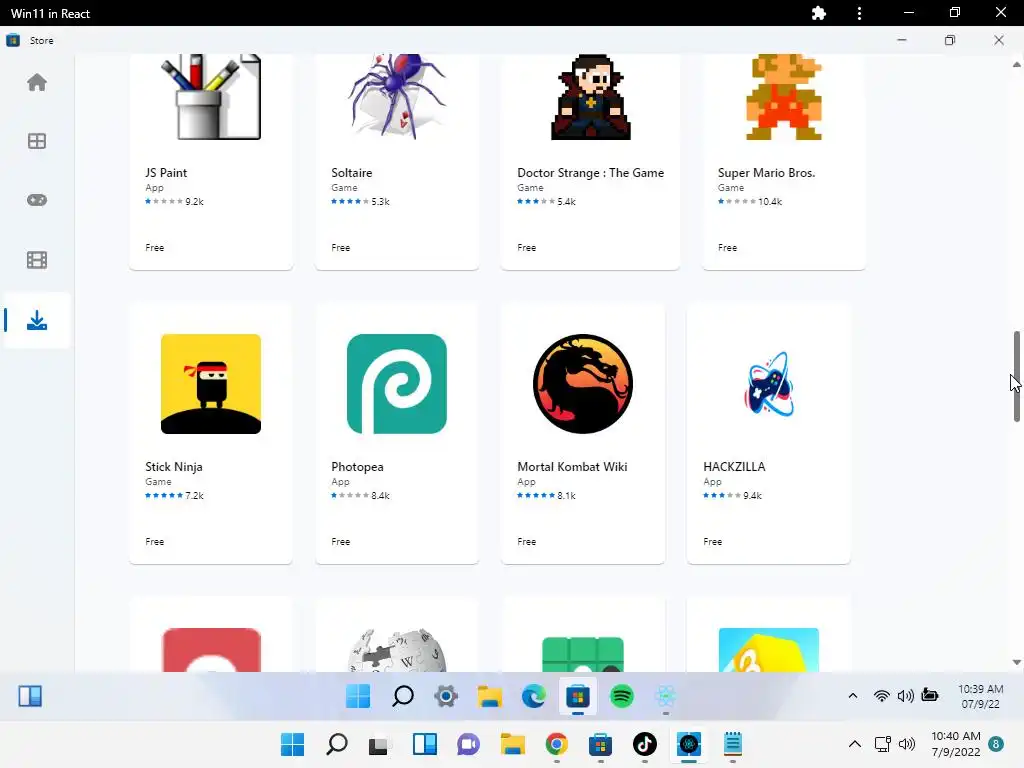Viewport: 1024px width, 768px height.
Task: Expand hidden tray icons in inner taskbar
Action: click(x=853, y=696)
